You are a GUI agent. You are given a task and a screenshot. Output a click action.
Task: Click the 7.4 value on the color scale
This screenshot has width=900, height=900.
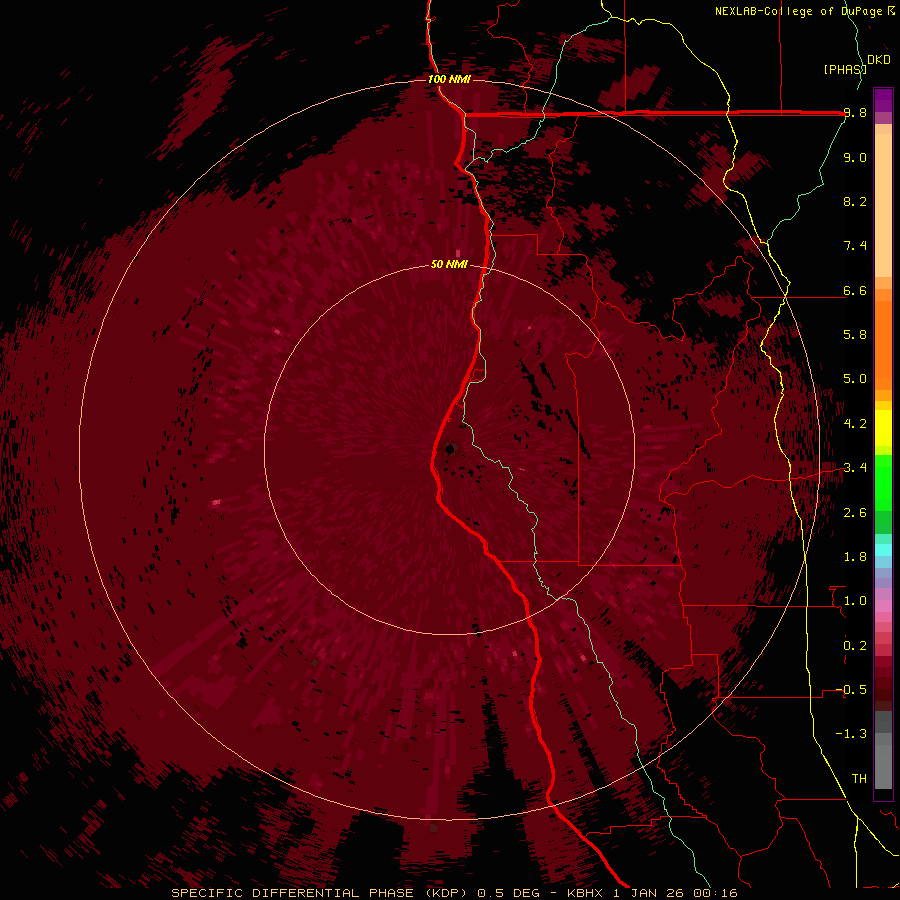point(855,246)
